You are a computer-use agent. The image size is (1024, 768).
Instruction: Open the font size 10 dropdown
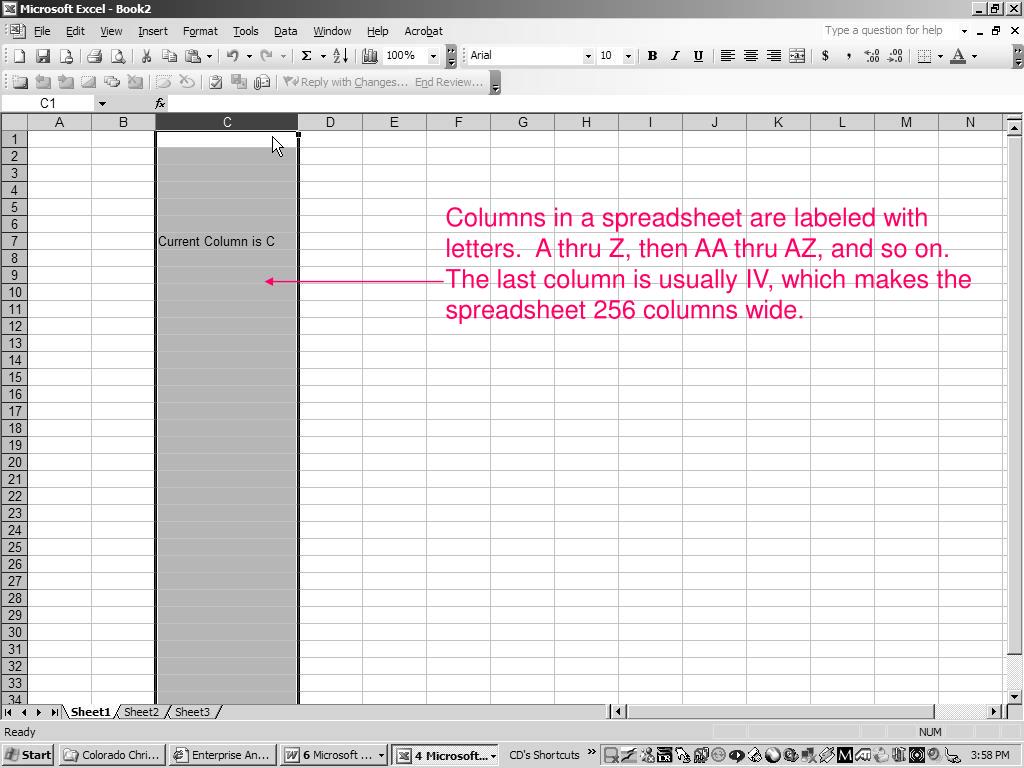pyautogui.click(x=628, y=56)
